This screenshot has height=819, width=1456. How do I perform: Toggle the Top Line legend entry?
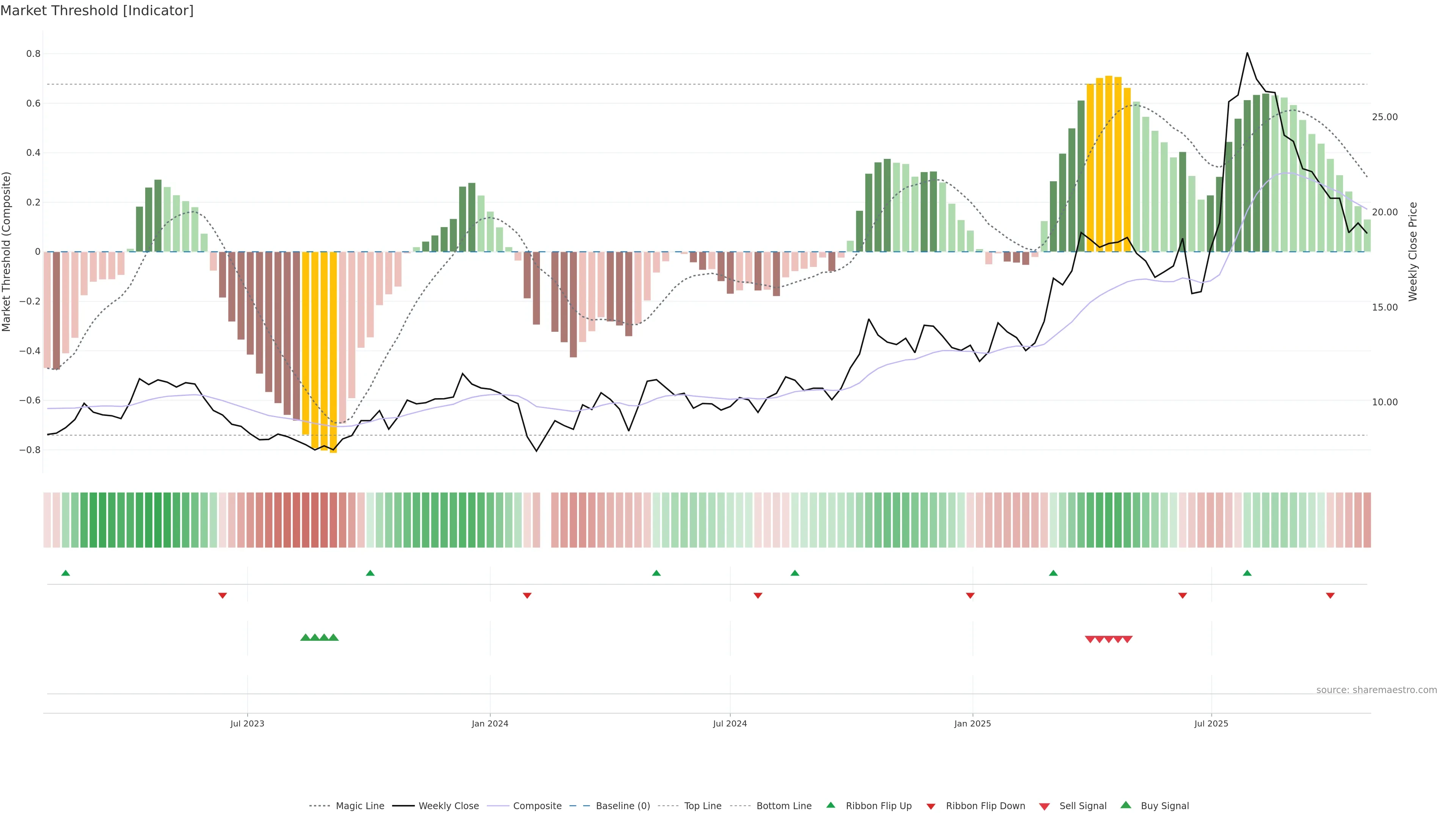[x=703, y=806]
